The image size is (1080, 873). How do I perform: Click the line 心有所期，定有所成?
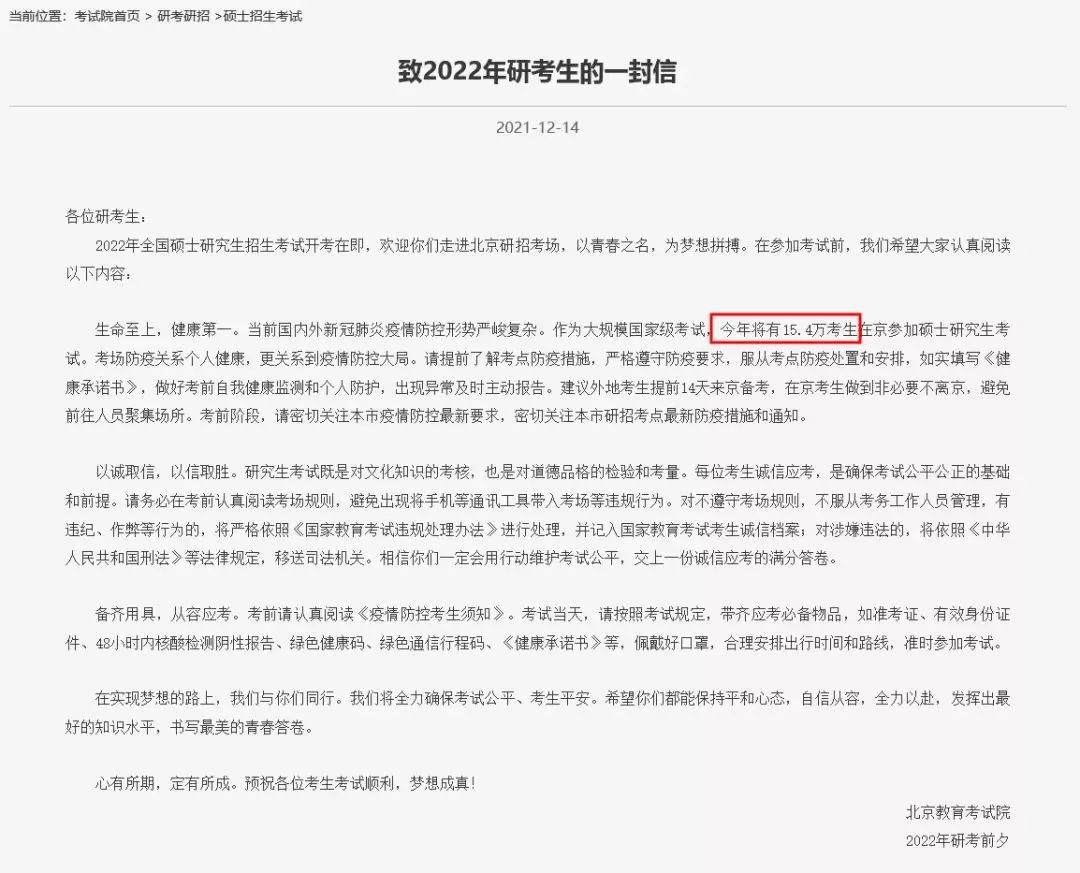(161, 784)
